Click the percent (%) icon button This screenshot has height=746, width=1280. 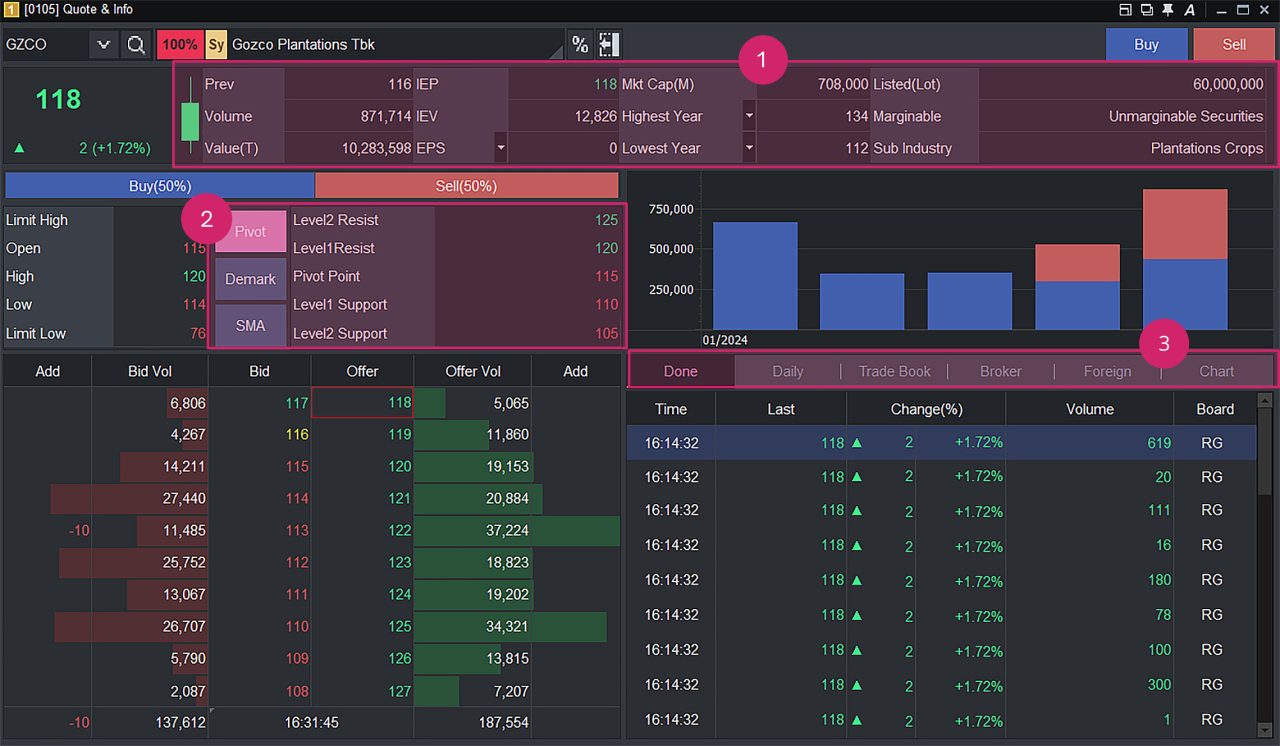(580, 45)
